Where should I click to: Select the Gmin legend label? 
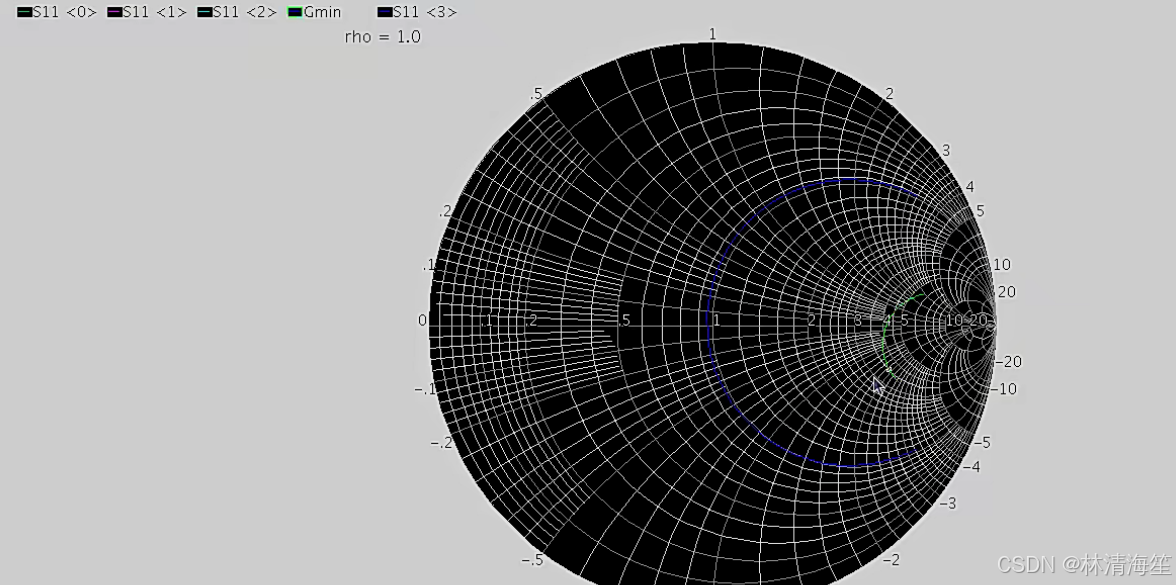[322, 12]
